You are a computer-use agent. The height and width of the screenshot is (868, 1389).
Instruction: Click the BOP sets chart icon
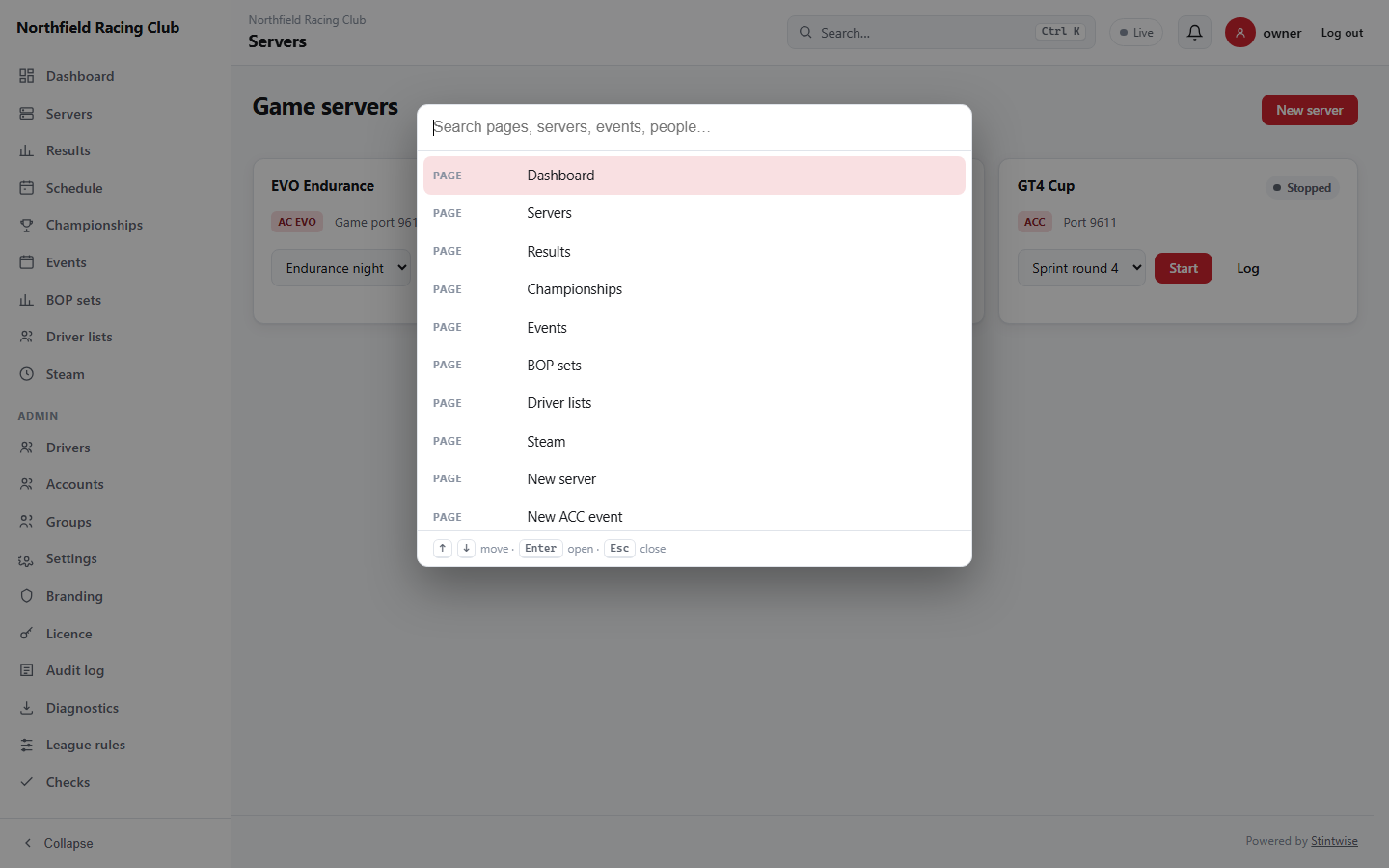pos(27,300)
